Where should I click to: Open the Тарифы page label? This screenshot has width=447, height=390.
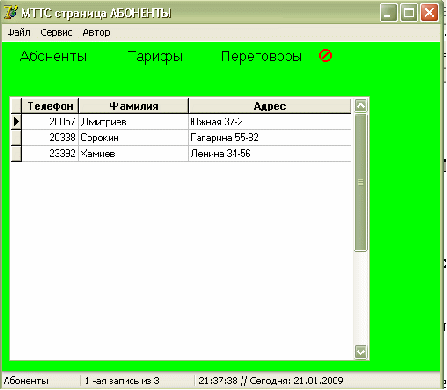click(155, 56)
